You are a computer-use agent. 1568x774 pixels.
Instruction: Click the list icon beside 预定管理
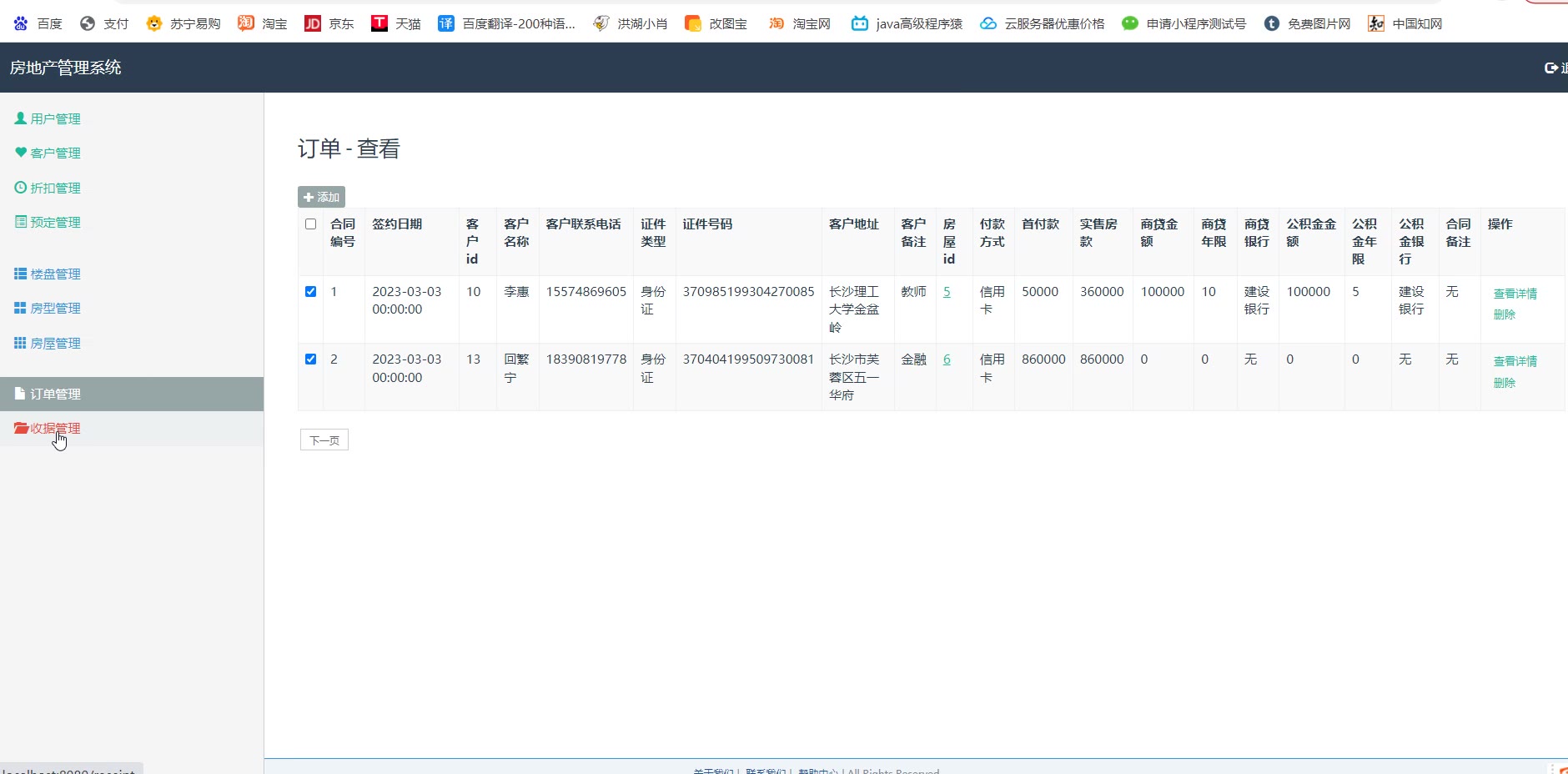(x=21, y=222)
